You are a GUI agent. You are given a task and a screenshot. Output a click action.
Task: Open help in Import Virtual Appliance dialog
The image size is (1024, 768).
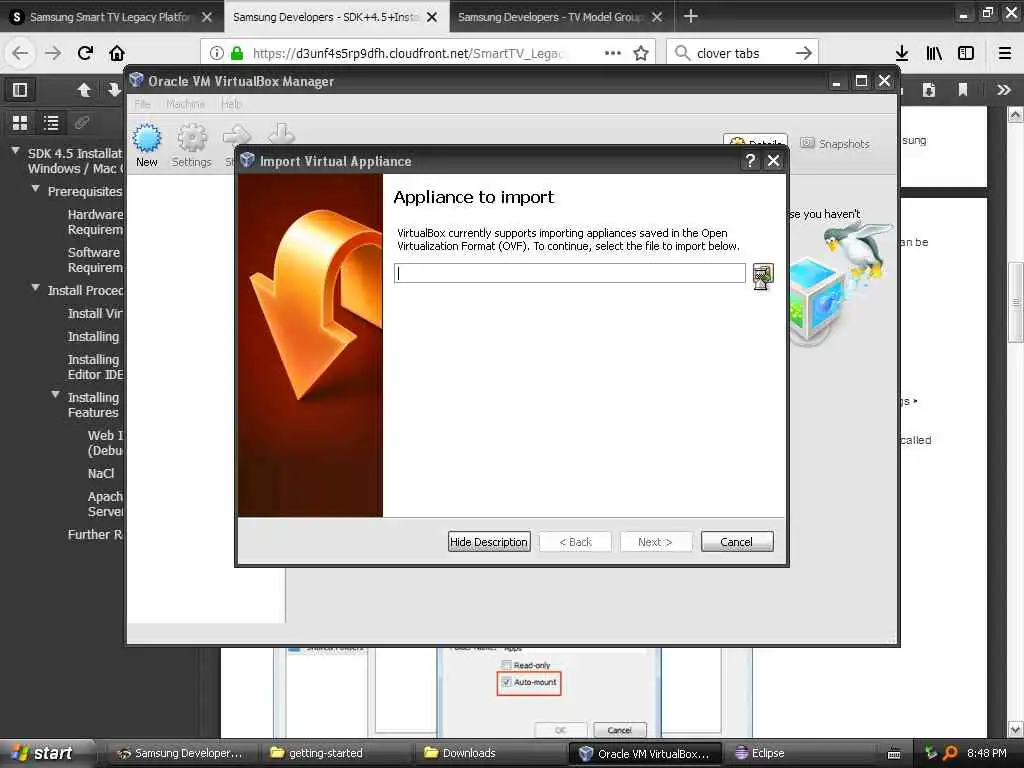pos(750,161)
